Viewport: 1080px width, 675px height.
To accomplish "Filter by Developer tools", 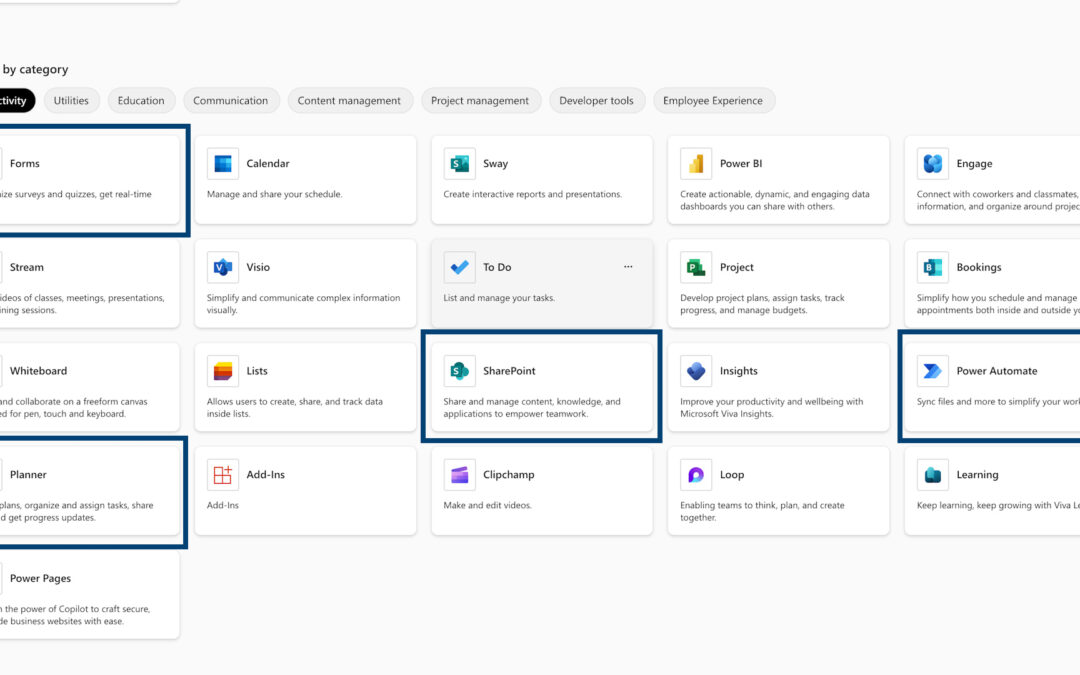I will [596, 101].
